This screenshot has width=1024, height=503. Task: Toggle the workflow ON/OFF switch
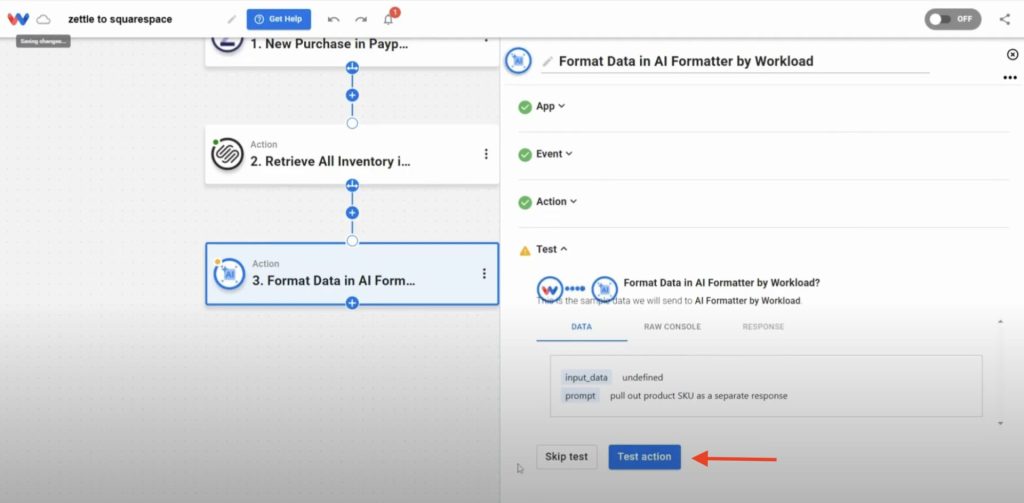953,19
